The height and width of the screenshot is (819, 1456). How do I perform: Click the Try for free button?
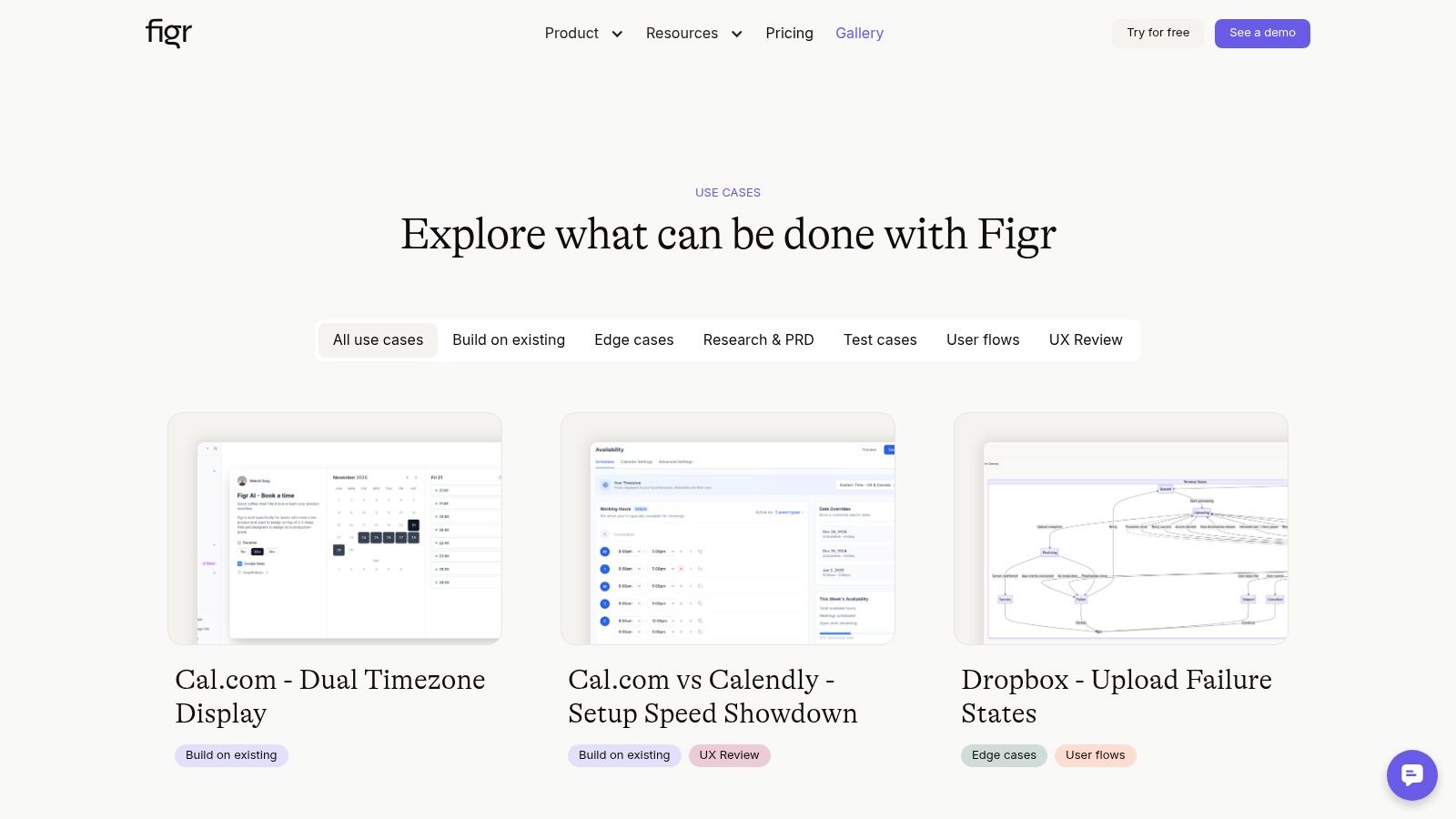[1158, 33]
